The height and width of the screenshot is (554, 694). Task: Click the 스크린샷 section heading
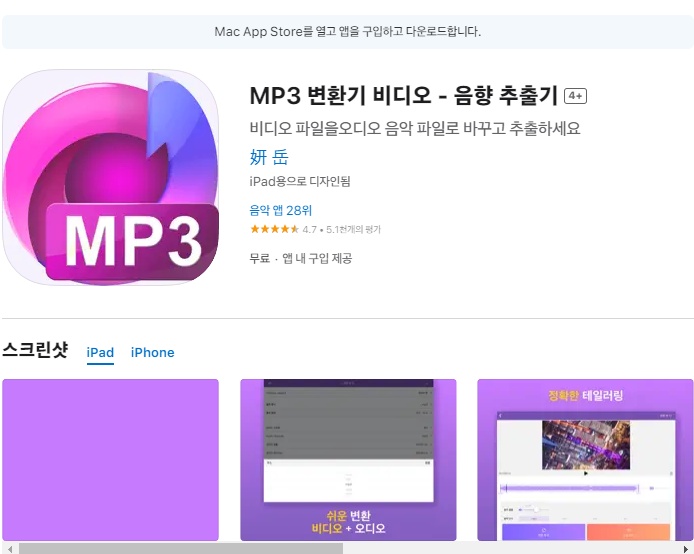(35, 350)
